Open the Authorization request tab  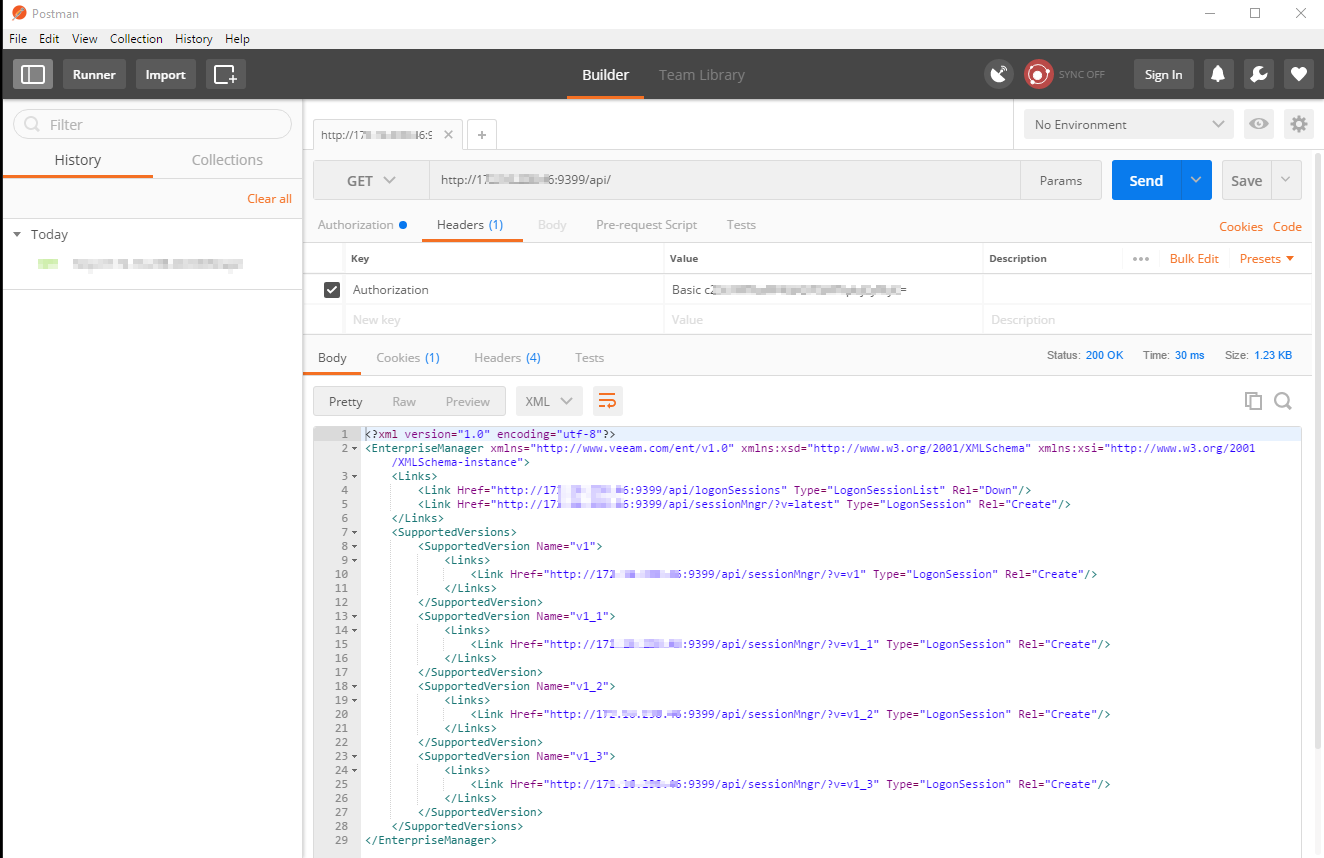tap(362, 225)
